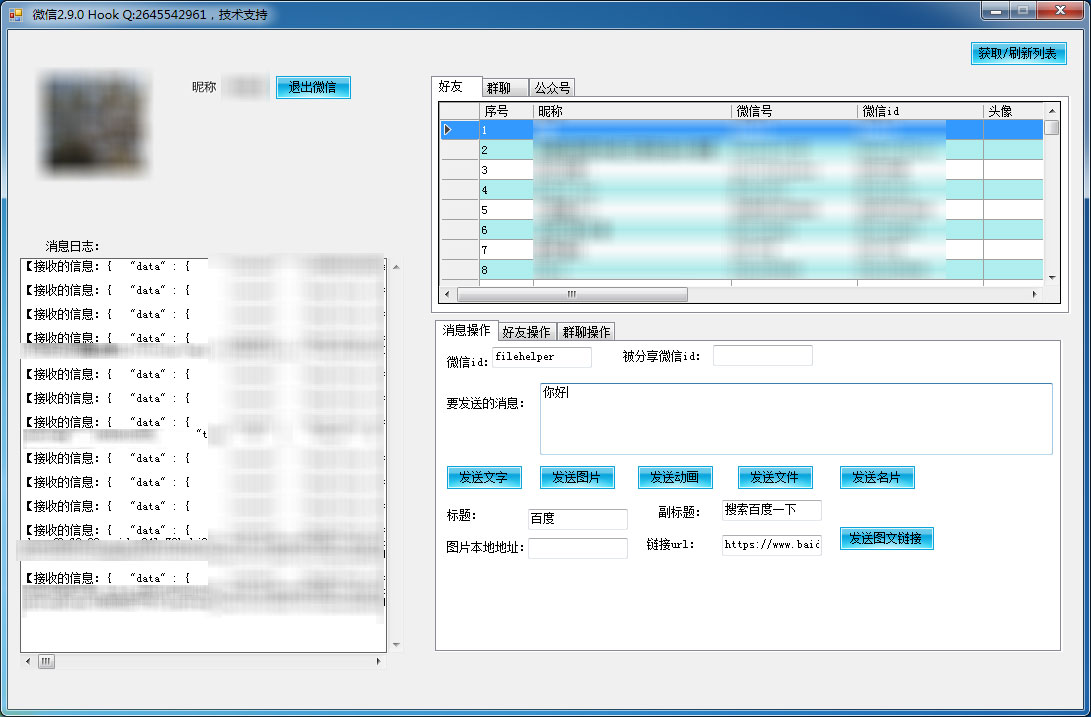
Task: Click the message box containing 你好
Action: pyautogui.click(x=796, y=418)
